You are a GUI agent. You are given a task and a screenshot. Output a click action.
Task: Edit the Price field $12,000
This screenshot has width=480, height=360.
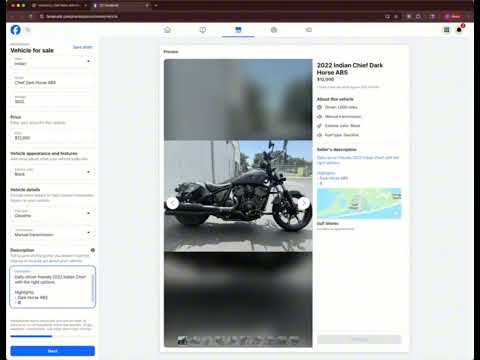pyautogui.click(x=52, y=136)
